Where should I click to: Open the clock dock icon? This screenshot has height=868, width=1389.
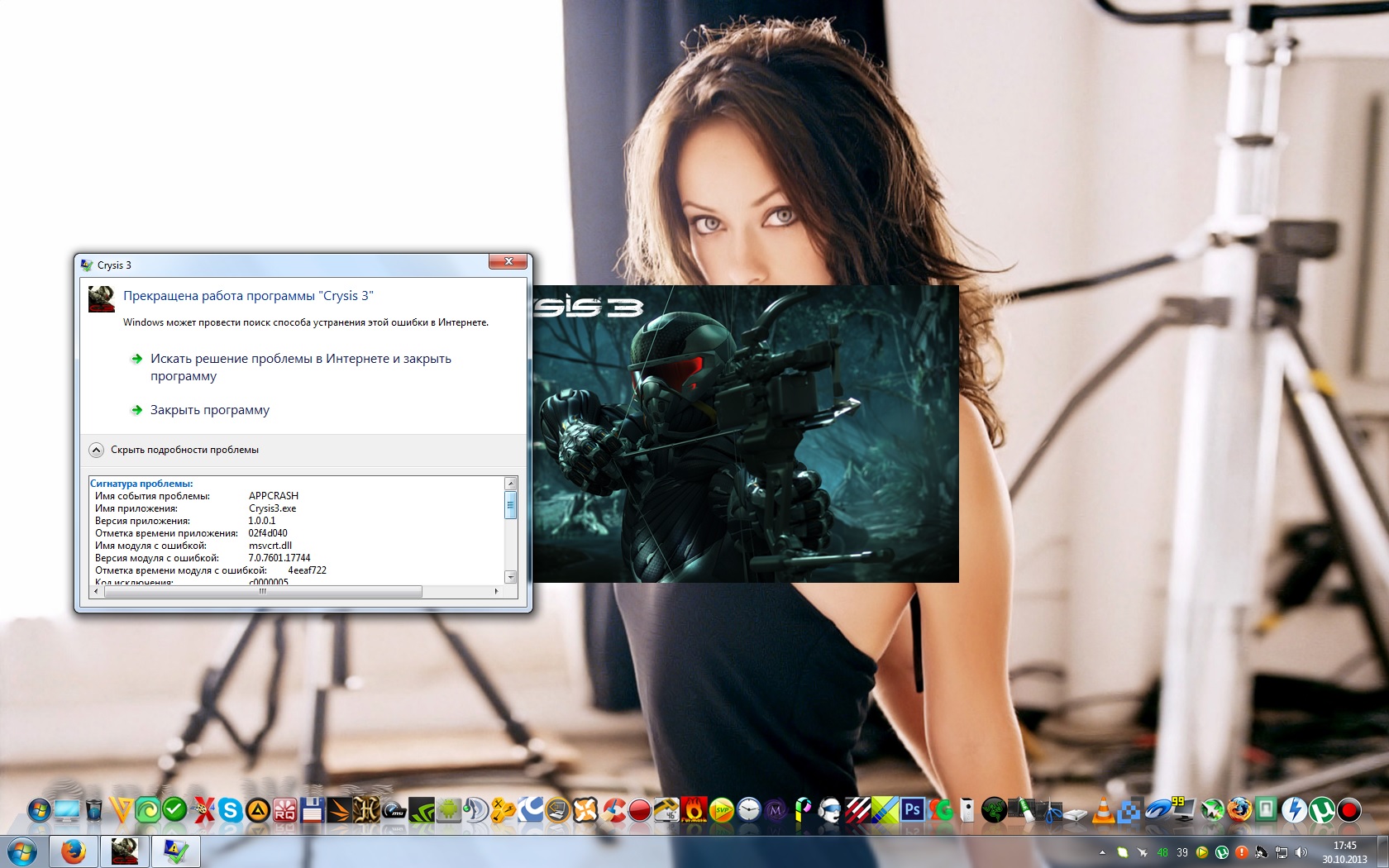[748, 810]
